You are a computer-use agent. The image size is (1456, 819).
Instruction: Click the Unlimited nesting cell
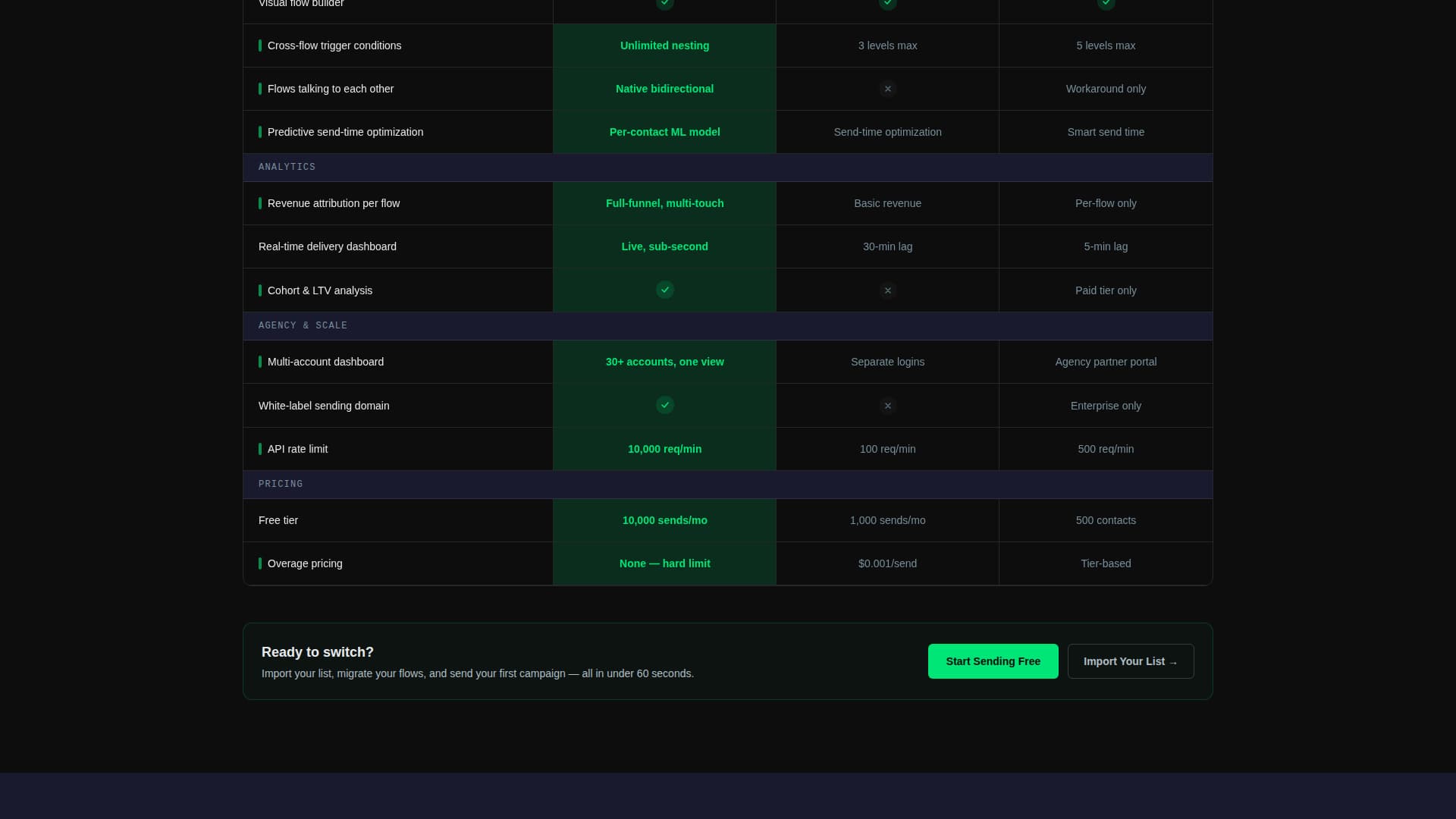664,45
